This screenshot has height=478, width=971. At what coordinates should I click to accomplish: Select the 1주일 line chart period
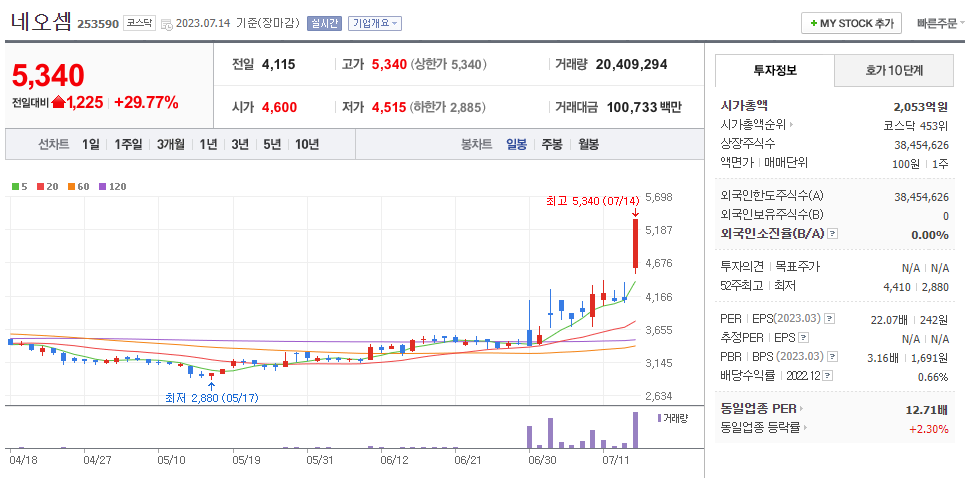click(x=128, y=144)
